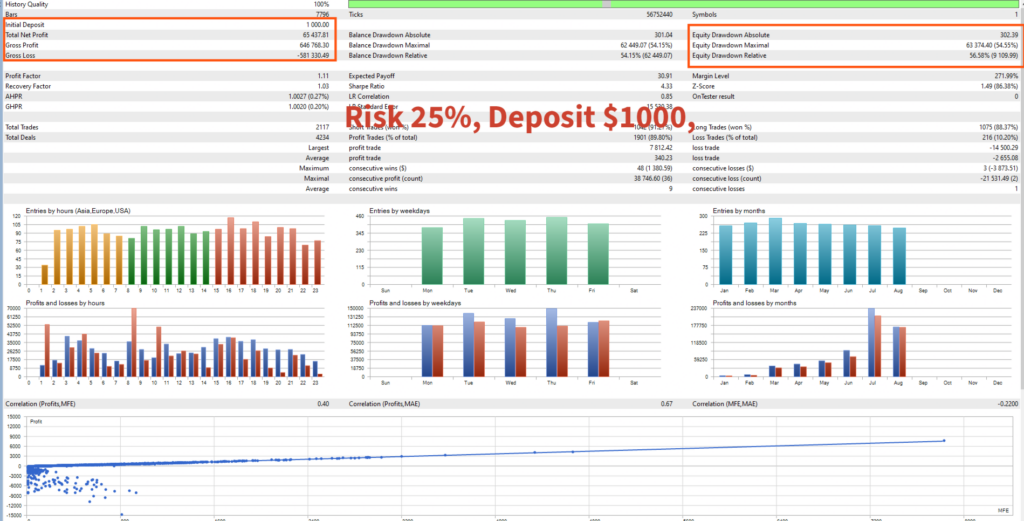Click Correlation (Profits,MFE) value 0.40
Screen dimensions: 1024x521
tap(323, 404)
